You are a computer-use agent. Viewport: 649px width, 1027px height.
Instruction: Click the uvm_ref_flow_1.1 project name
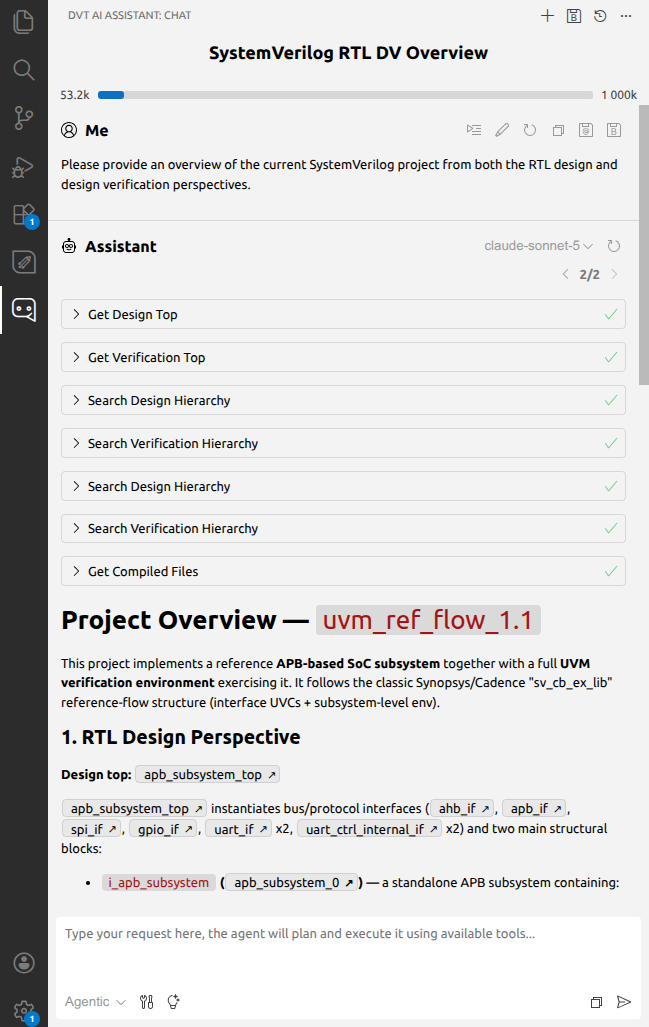tap(428, 620)
